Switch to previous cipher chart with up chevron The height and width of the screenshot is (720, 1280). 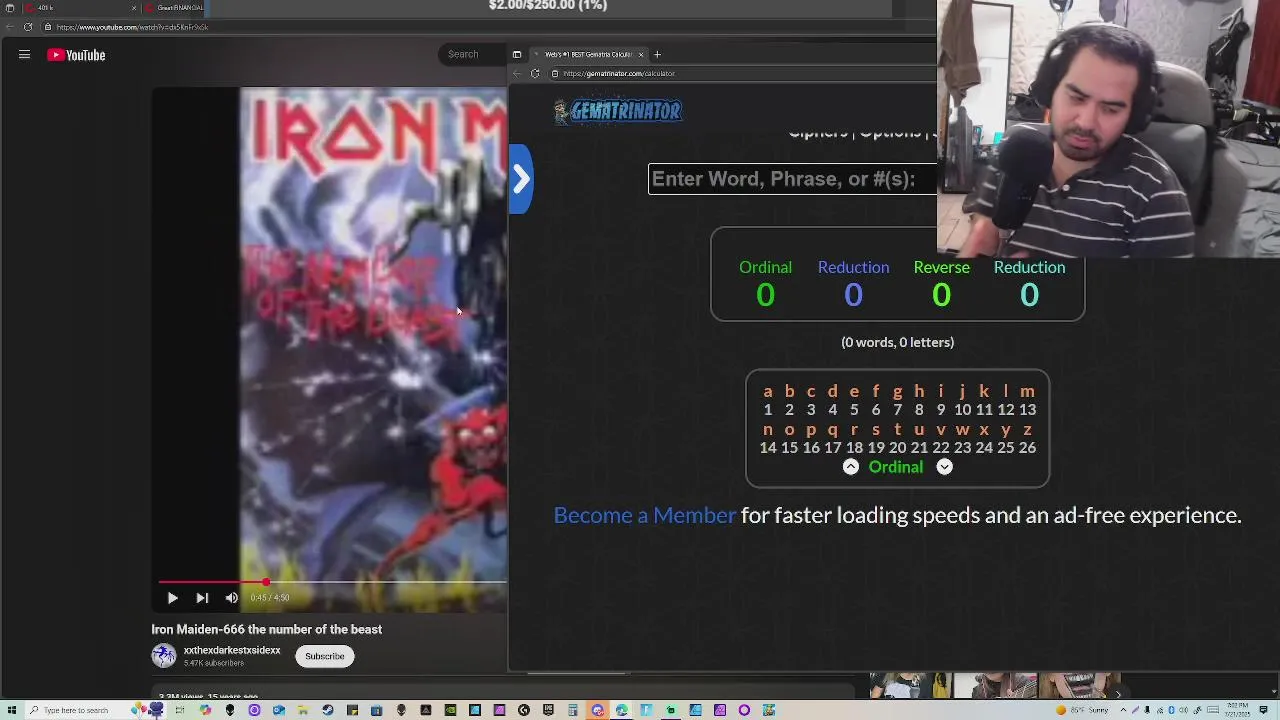(850, 467)
